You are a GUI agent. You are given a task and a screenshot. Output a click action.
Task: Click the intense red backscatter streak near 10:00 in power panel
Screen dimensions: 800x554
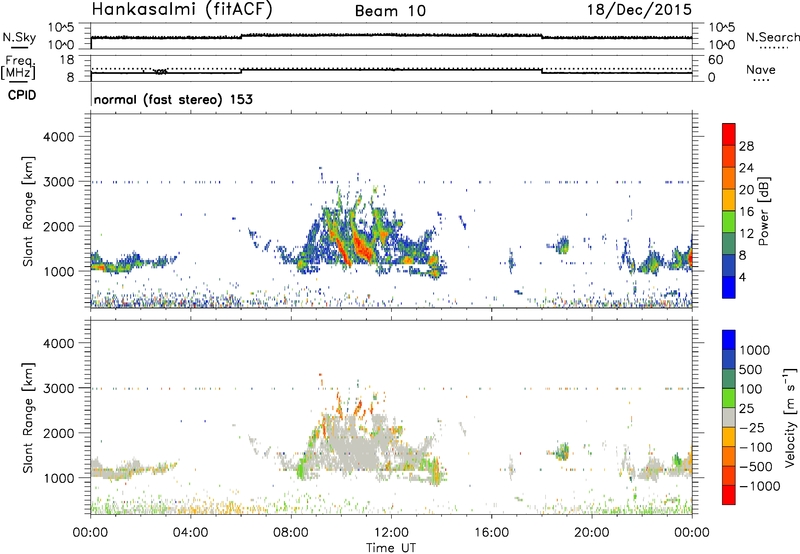[x=342, y=247]
